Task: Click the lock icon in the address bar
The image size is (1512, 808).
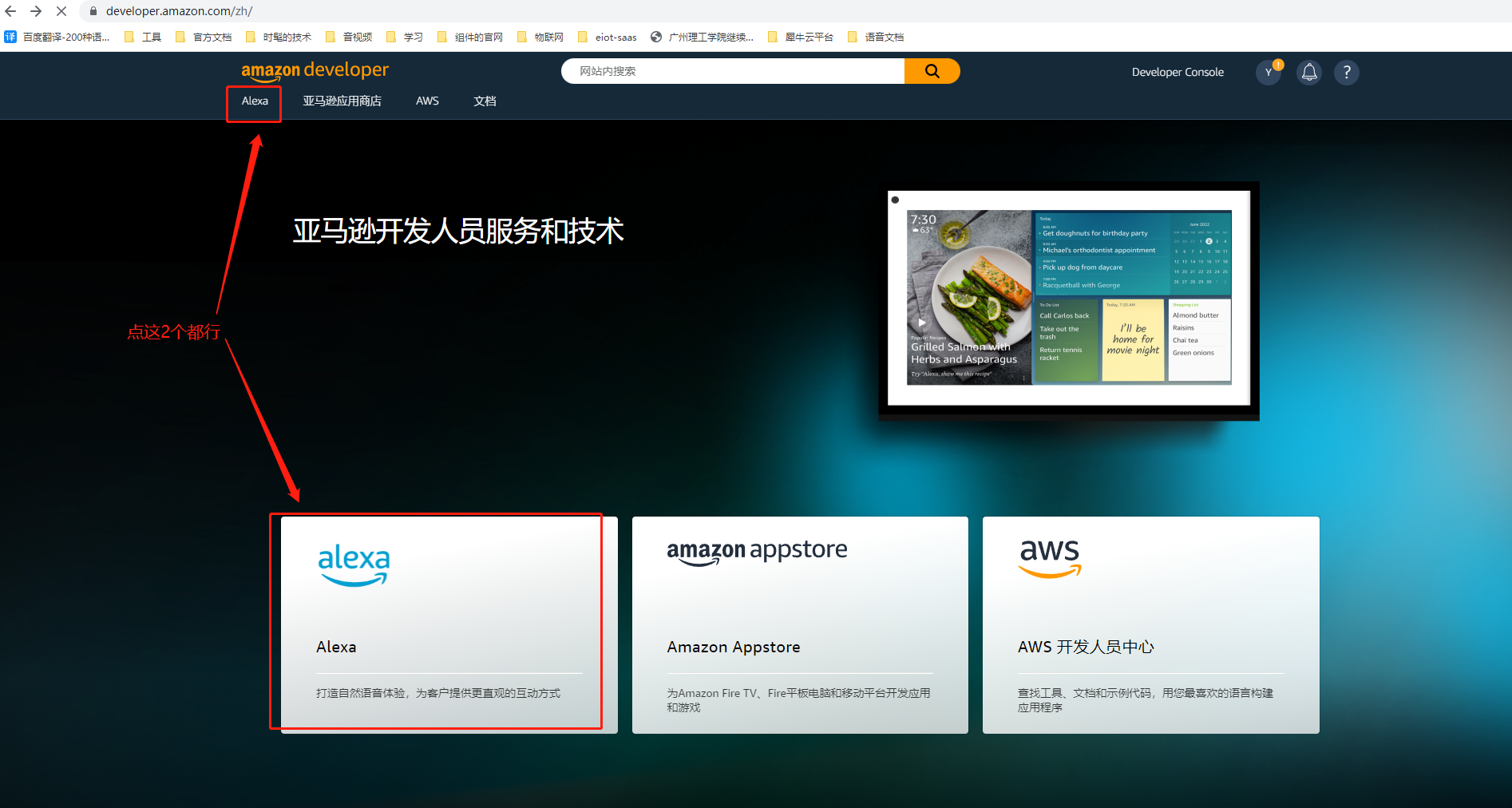Action: 93,11
